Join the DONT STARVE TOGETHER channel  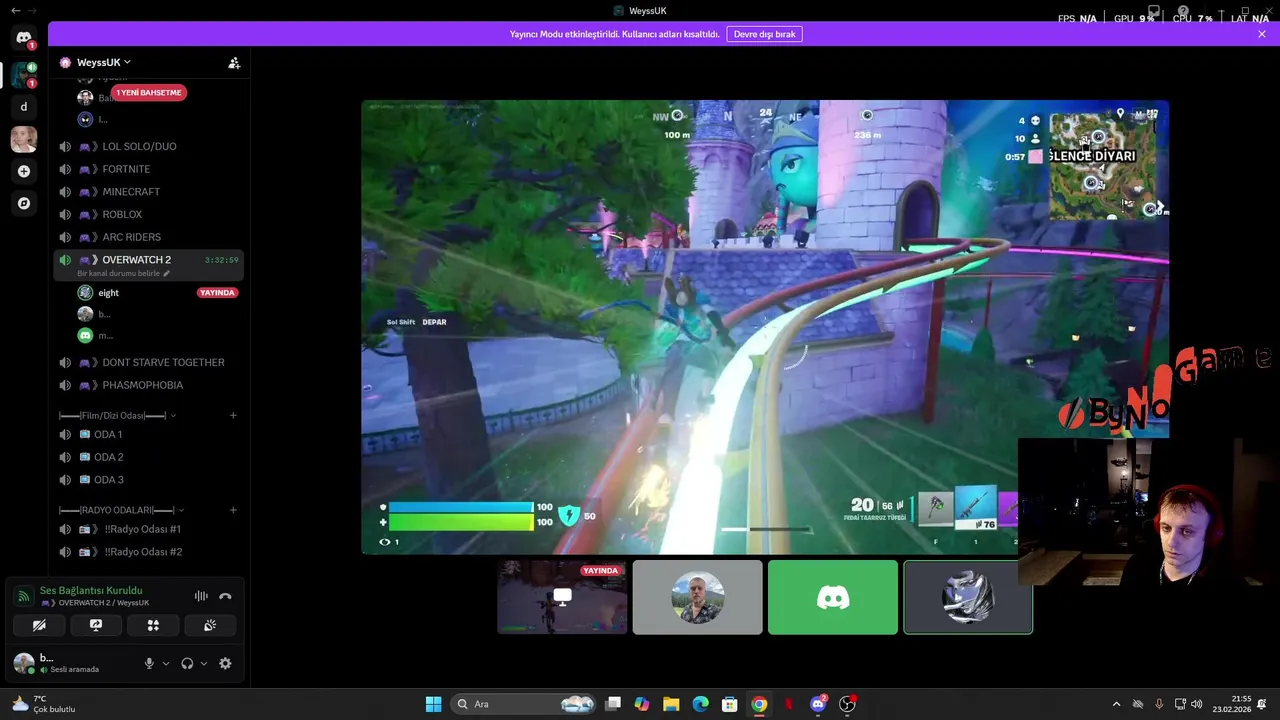(148, 362)
